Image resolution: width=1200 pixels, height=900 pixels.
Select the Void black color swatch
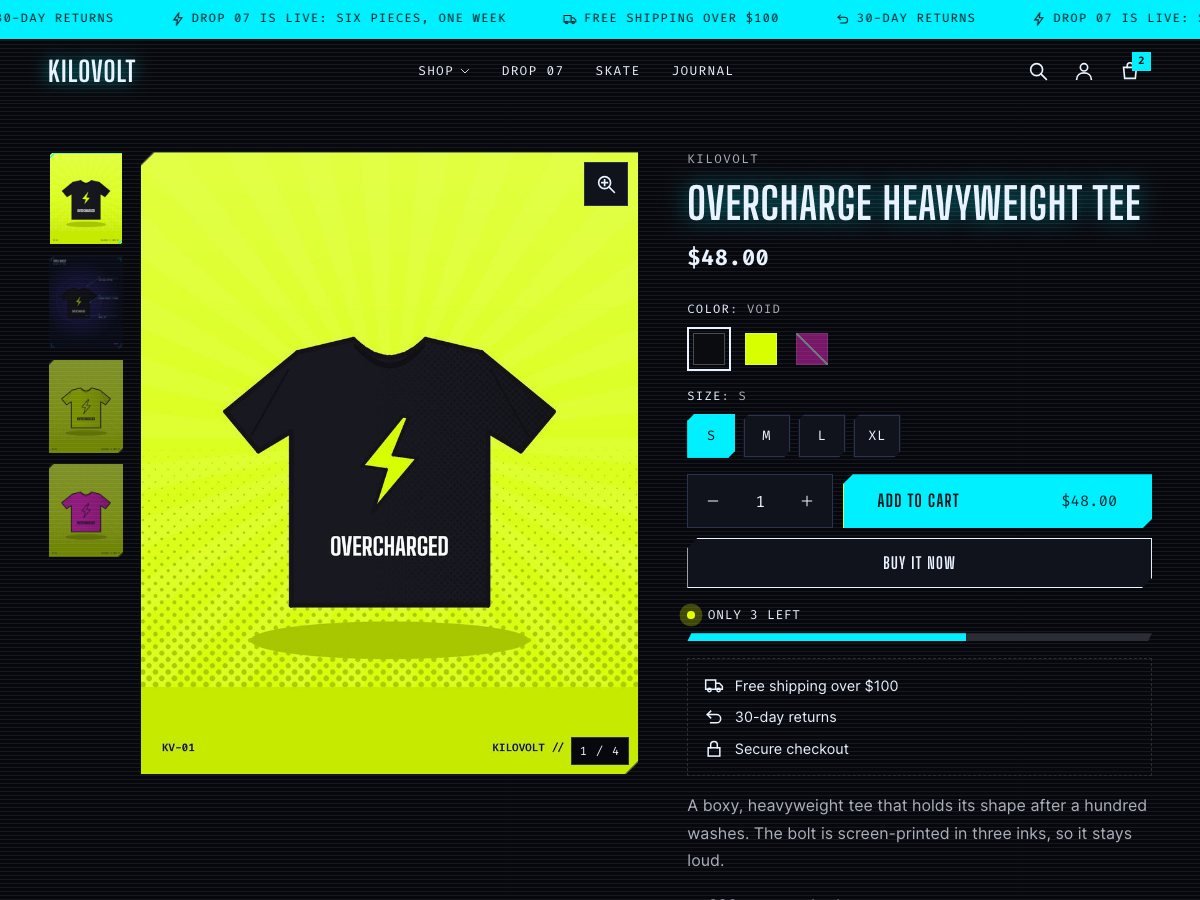click(x=709, y=349)
